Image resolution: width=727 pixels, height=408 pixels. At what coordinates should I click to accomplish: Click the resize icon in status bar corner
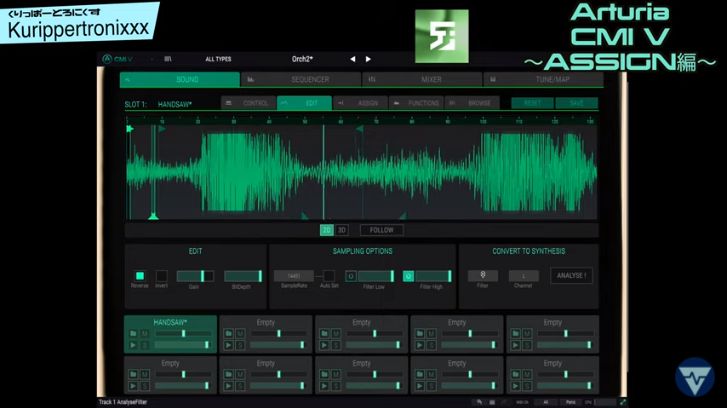click(623, 402)
